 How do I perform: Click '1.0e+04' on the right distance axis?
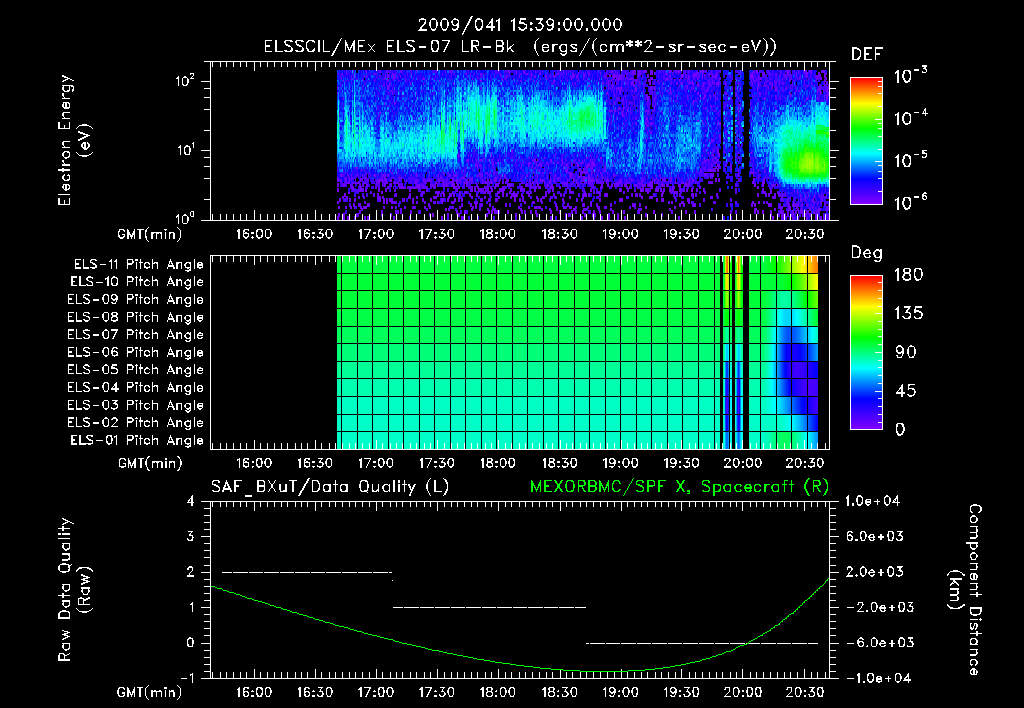pos(872,501)
